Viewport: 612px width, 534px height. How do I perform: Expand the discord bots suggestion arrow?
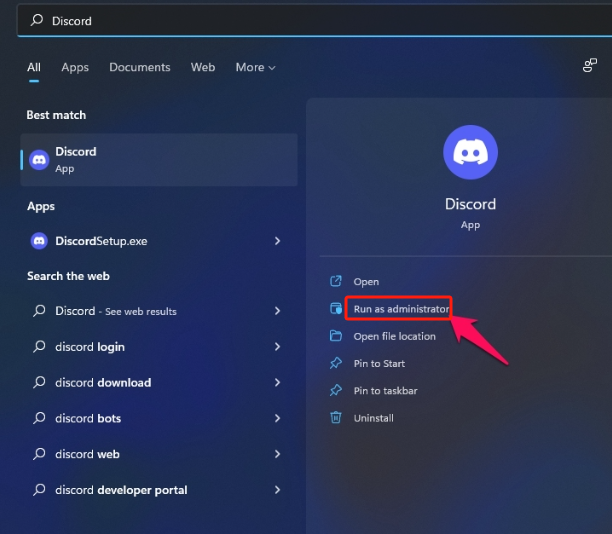(277, 418)
